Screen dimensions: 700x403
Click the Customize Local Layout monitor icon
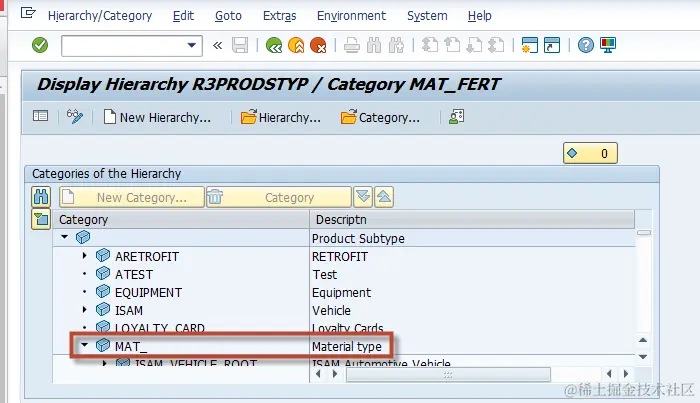pyautogui.click(x=608, y=45)
